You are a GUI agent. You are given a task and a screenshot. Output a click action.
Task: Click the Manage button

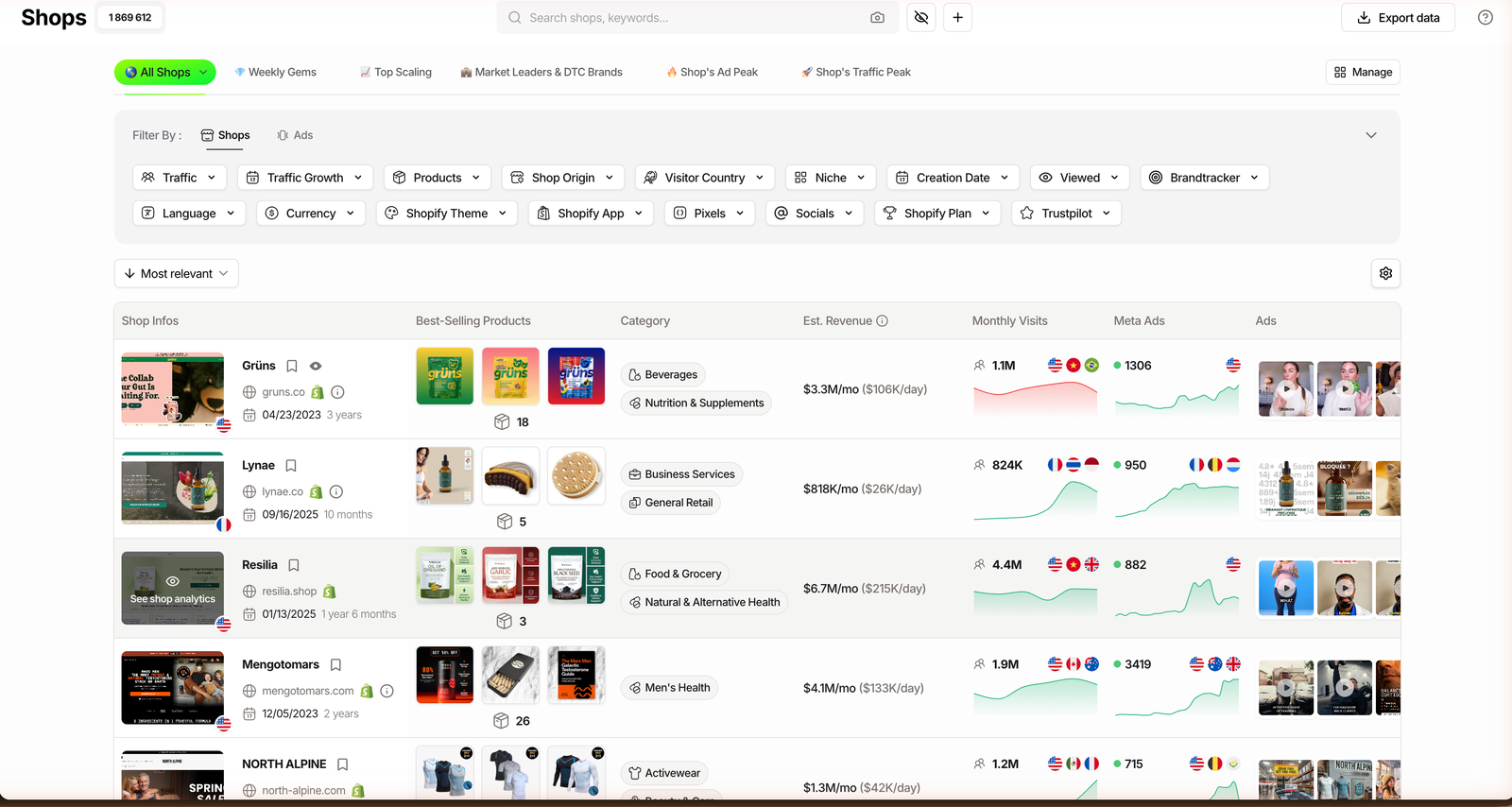[1363, 72]
